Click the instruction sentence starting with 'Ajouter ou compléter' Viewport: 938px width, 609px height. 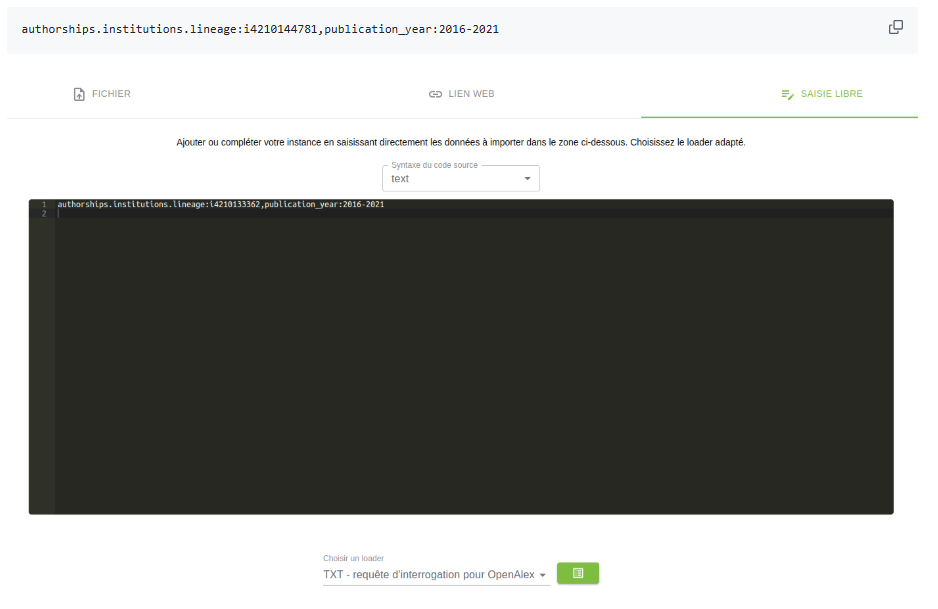click(x=461, y=142)
